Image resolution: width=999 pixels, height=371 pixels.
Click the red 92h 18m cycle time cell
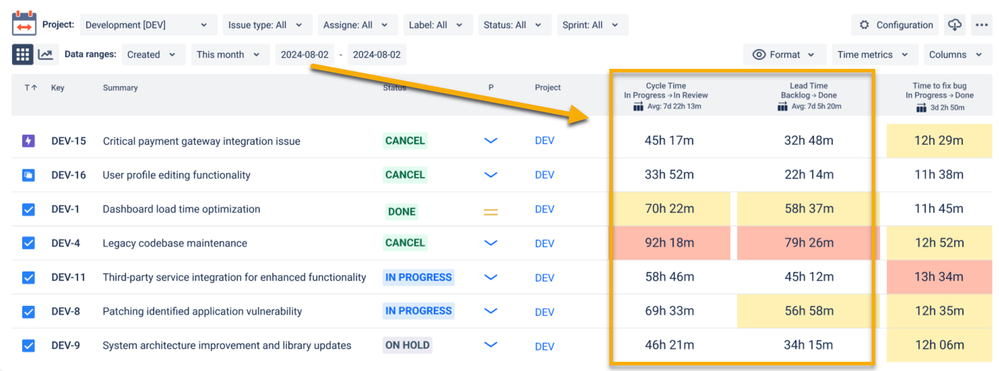pyautogui.click(x=670, y=243)
